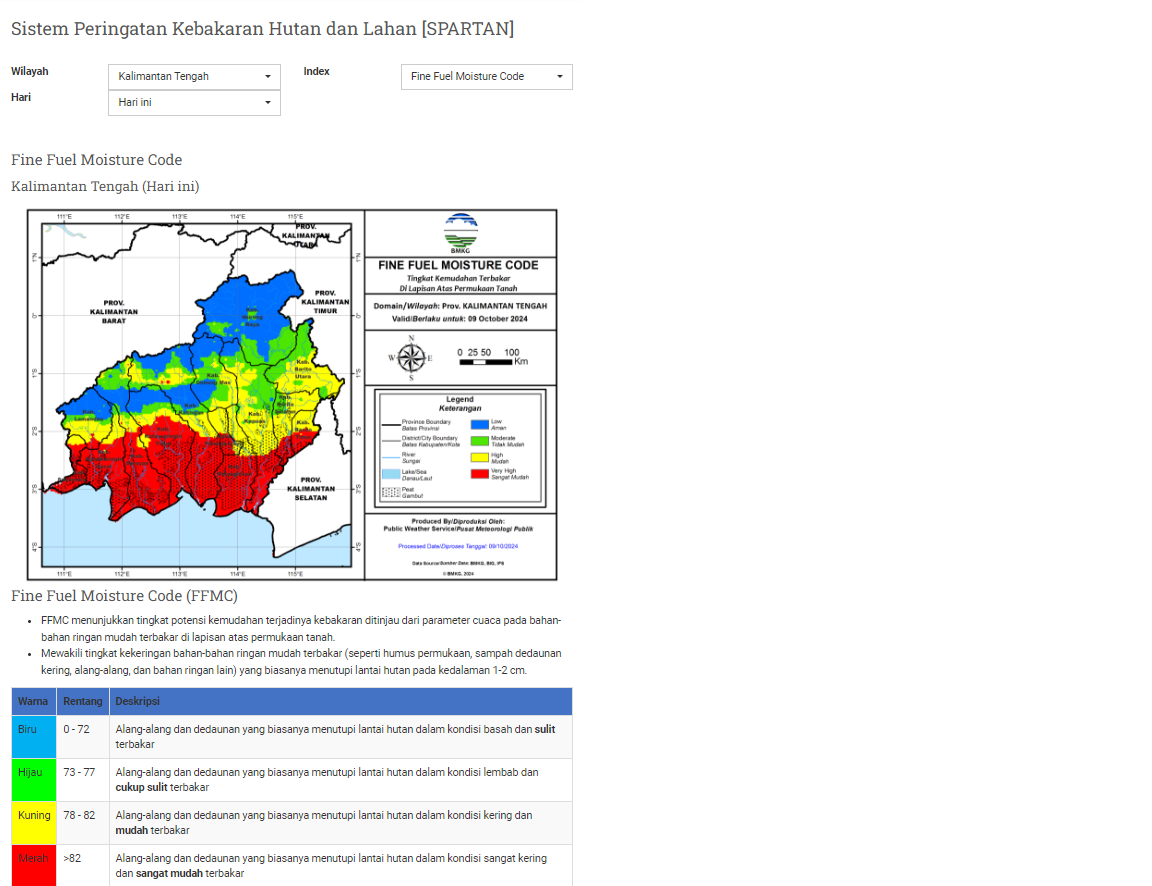
Task: Click the blue Low legend swatch
Action: tap(480, 425)
